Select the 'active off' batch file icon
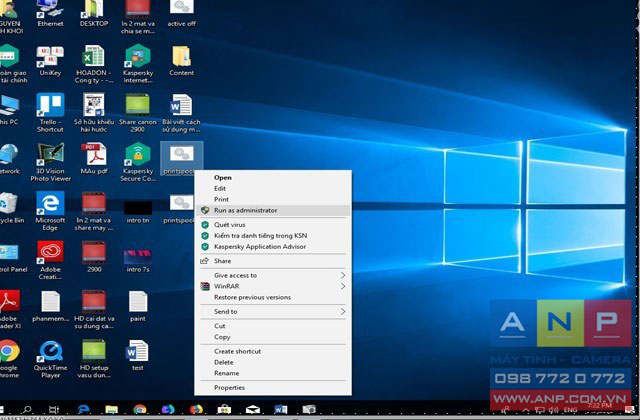The width and height of the screenshot is (640, 420). tap(181, 13)
